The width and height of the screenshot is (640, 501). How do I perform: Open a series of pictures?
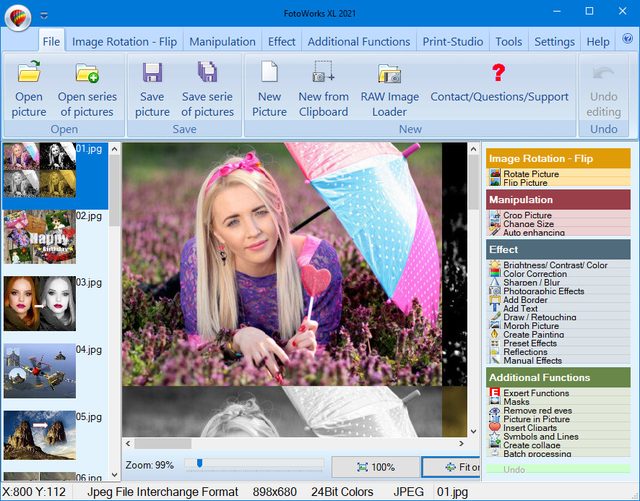87,74
